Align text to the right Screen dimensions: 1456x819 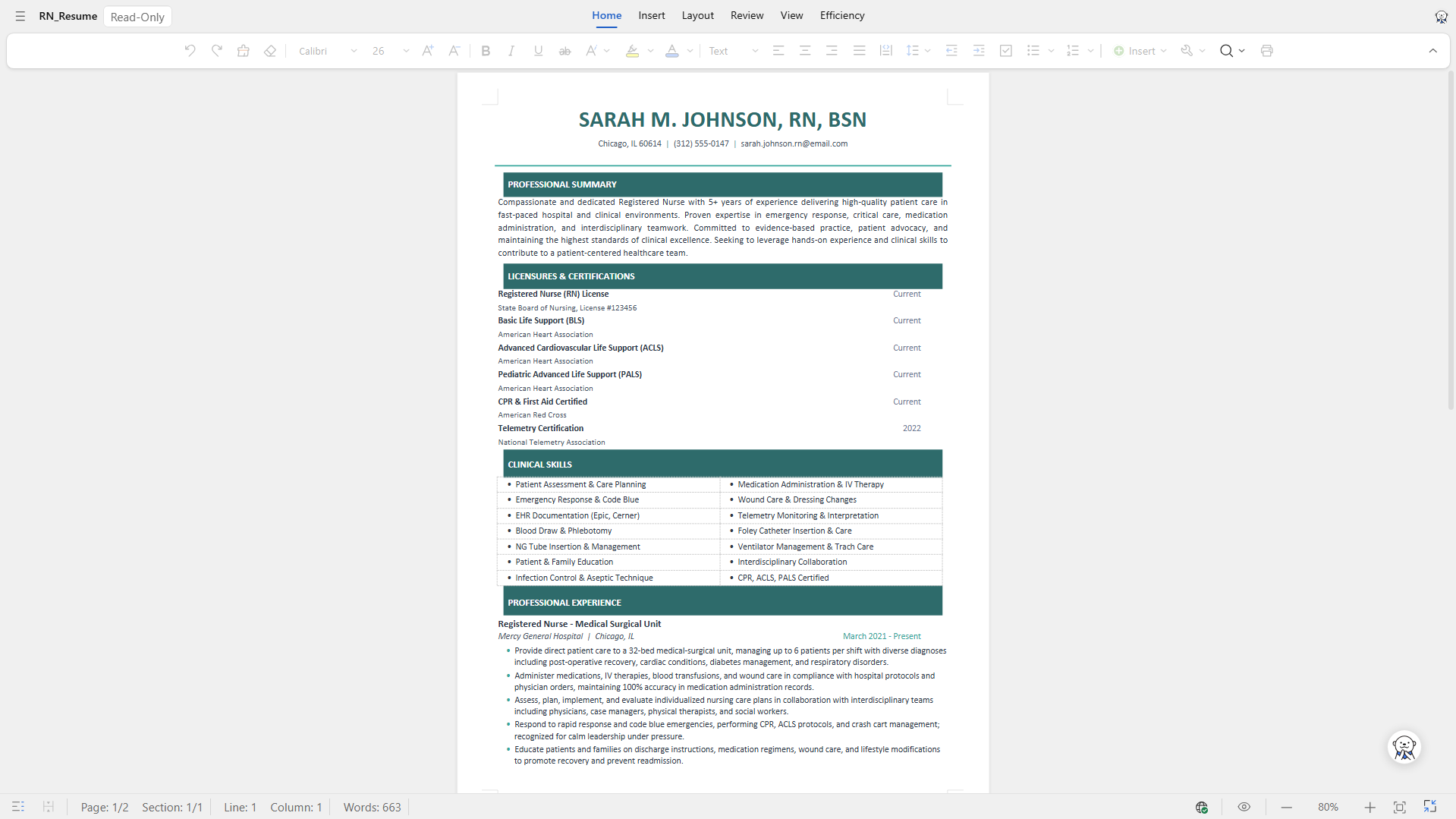[x=832, y=51]
